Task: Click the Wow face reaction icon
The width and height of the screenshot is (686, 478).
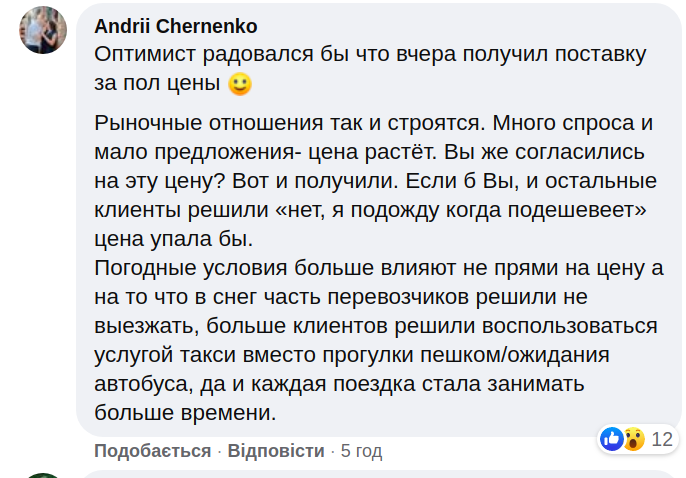Action: tap(632, 438)
